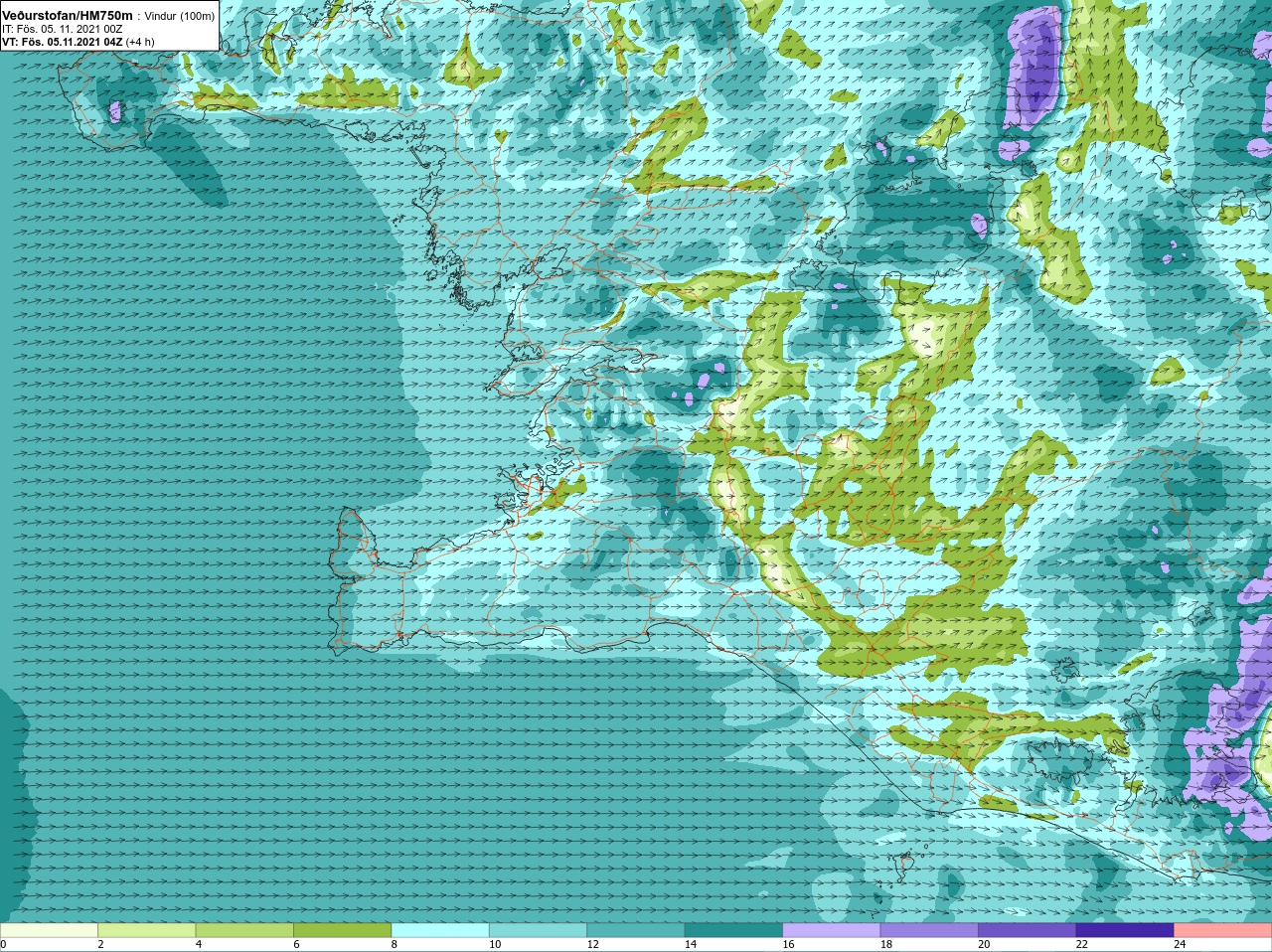Select the olive green 6–8 legend swatch
The width and height of the screenshot is (1272, 952).
[342, 930]
